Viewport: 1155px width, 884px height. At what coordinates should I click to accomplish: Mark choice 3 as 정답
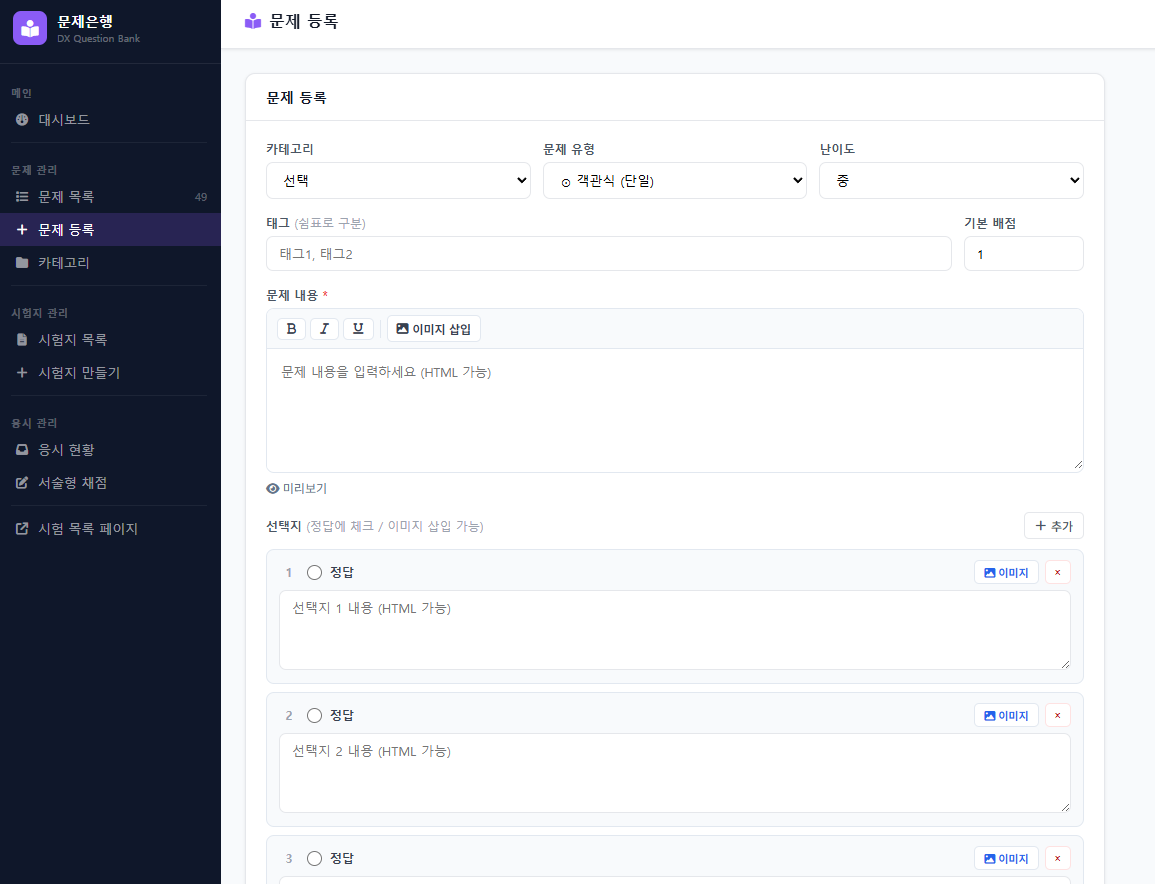(x=315, y=858)
